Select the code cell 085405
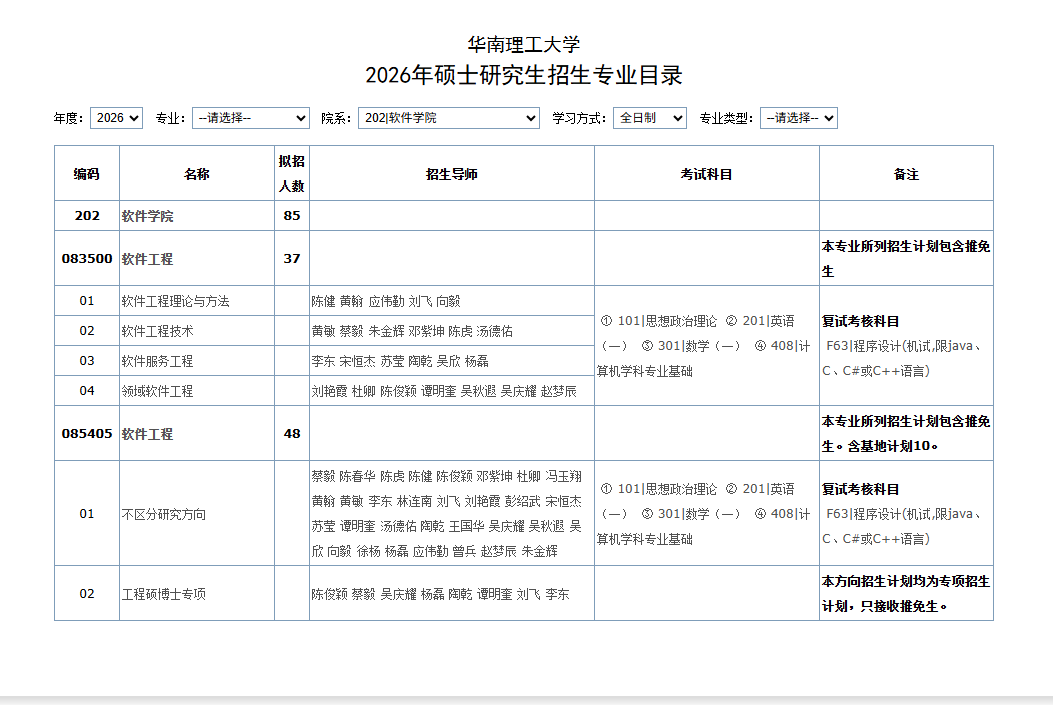Viewport: 1053px width, 705px height. click(87, 434)
